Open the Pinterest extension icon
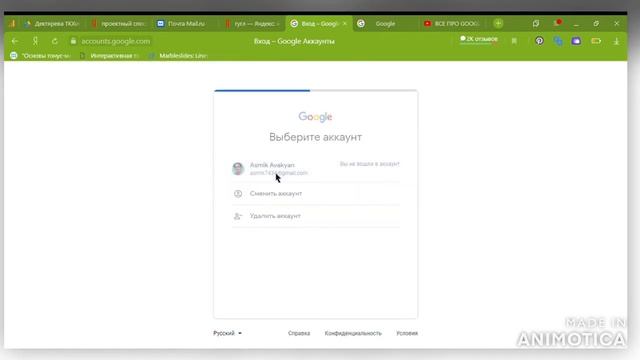The image size is (640, 360). point(539,41)
